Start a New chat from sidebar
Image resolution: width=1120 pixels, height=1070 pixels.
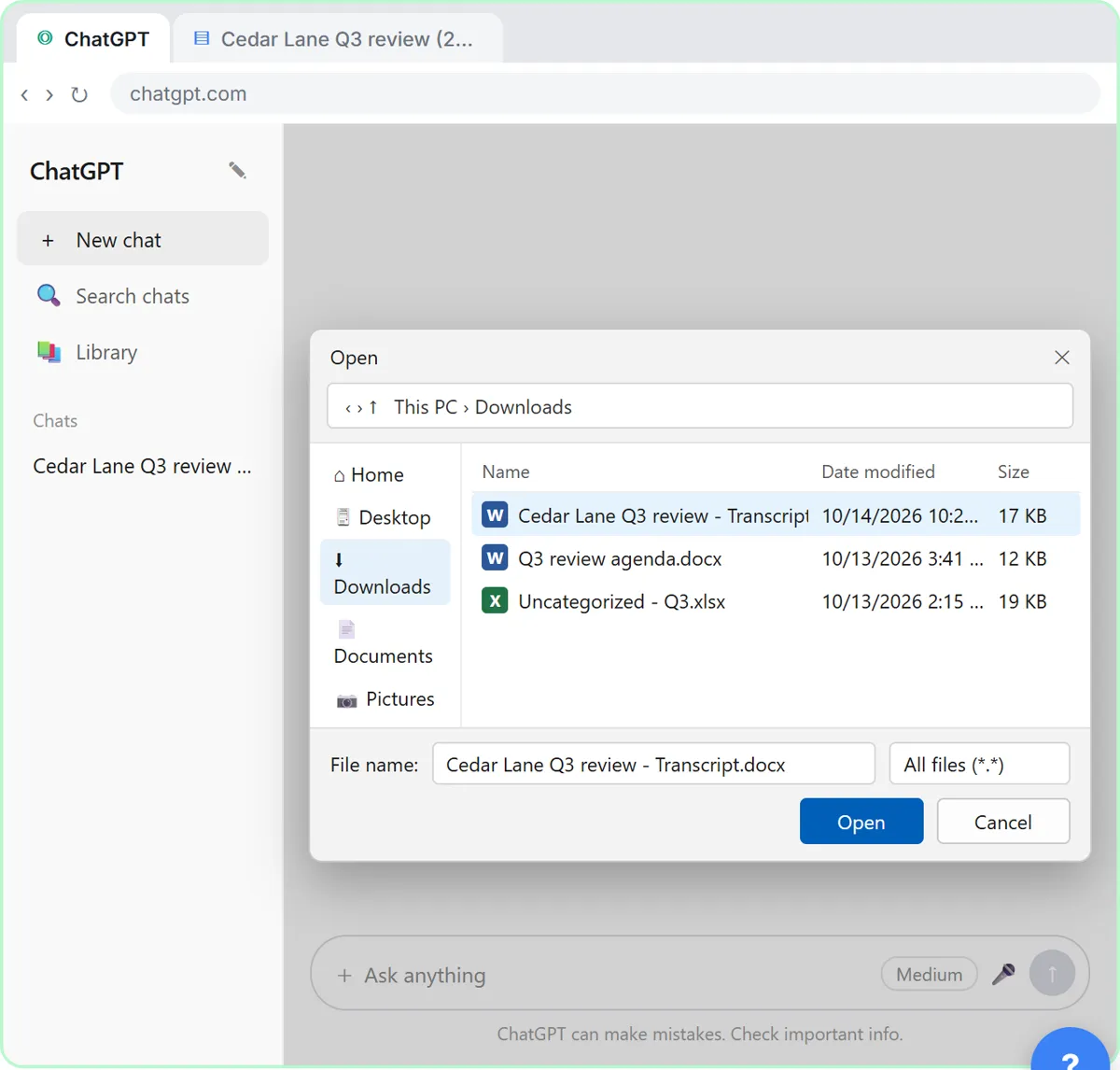point(143,240)
